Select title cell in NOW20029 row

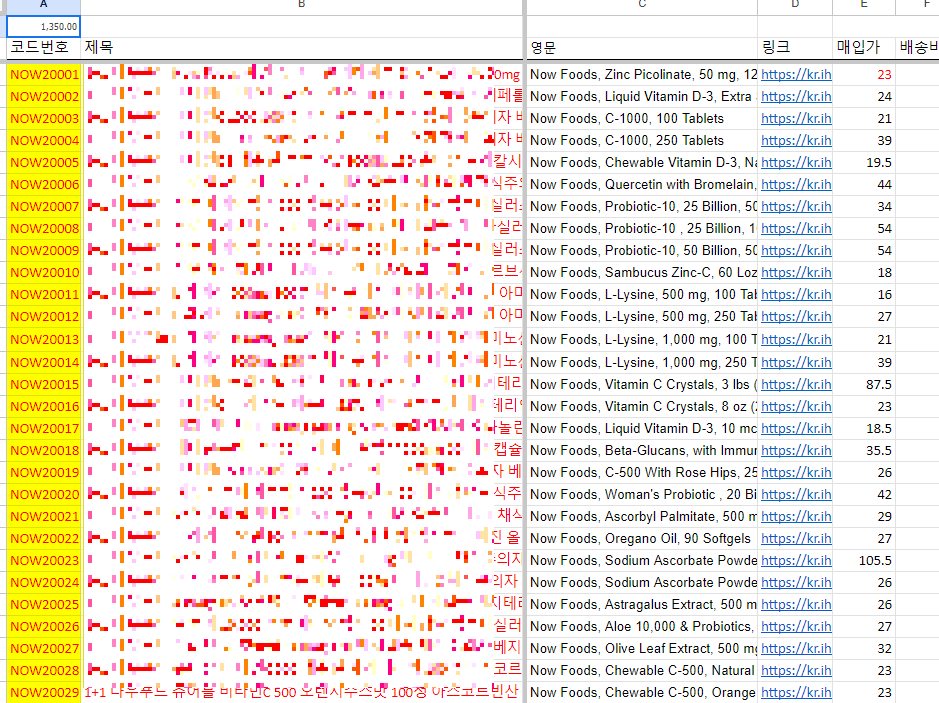(x=302, y=693)
